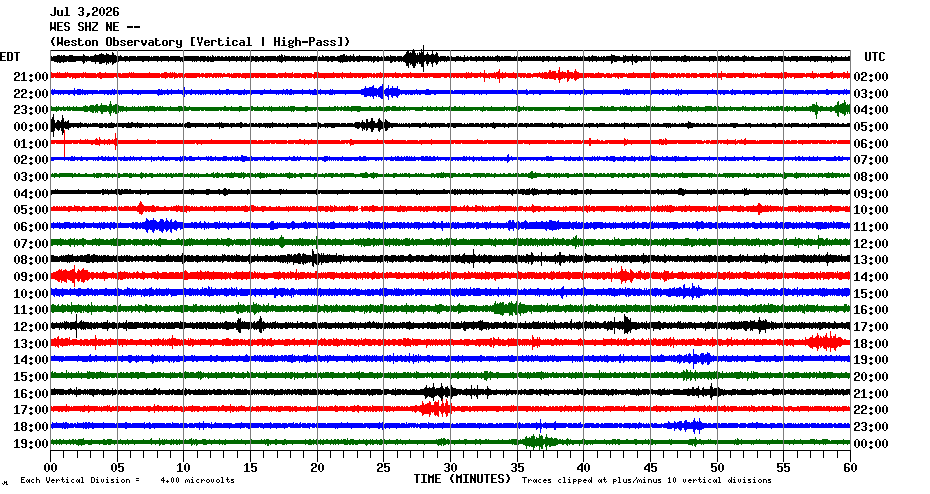930x494 pixels.
Task: Click the 00:00 UTC row label
Action: 871,444
